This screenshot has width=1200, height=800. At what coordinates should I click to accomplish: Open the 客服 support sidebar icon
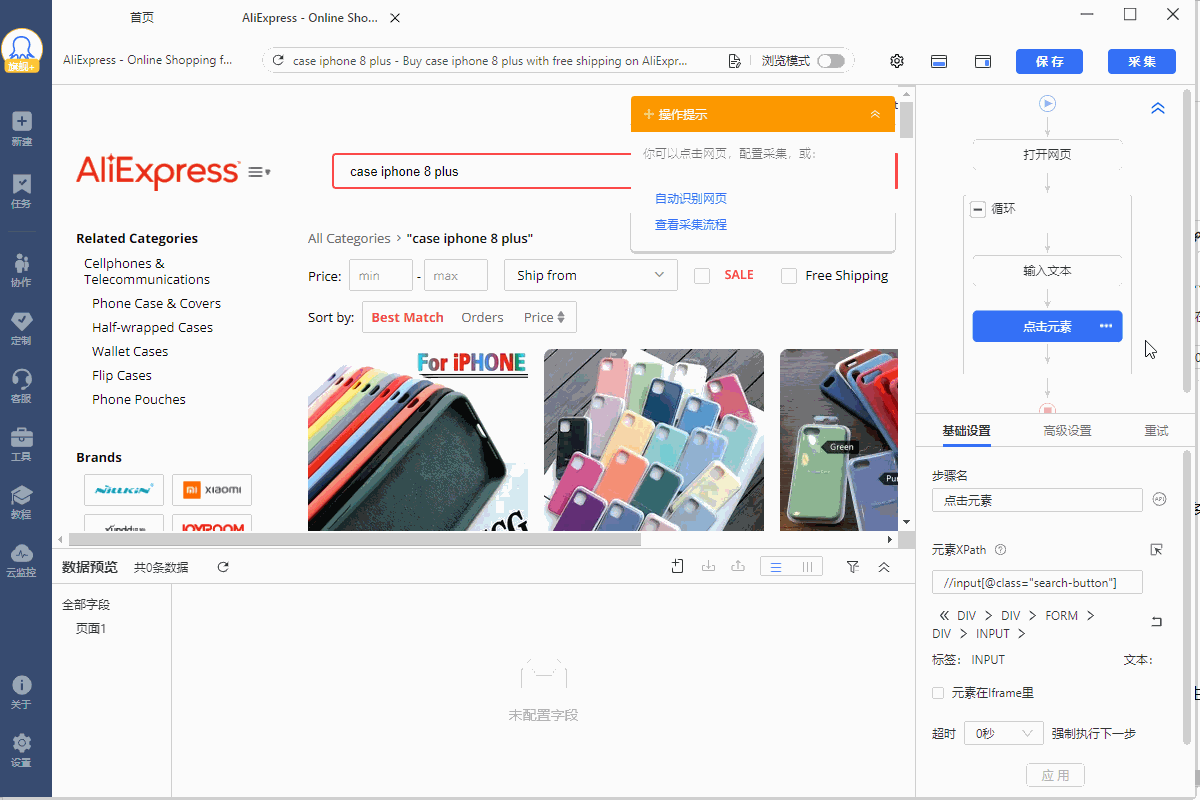(22, 386)
